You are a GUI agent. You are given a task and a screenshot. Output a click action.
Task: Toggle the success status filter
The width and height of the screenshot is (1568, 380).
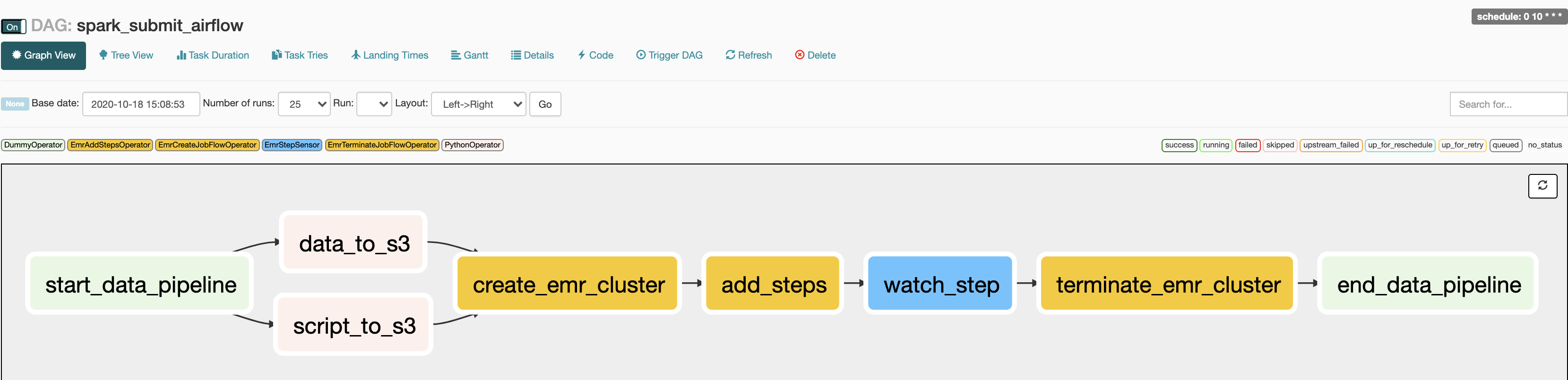(x=1179, y=145)
